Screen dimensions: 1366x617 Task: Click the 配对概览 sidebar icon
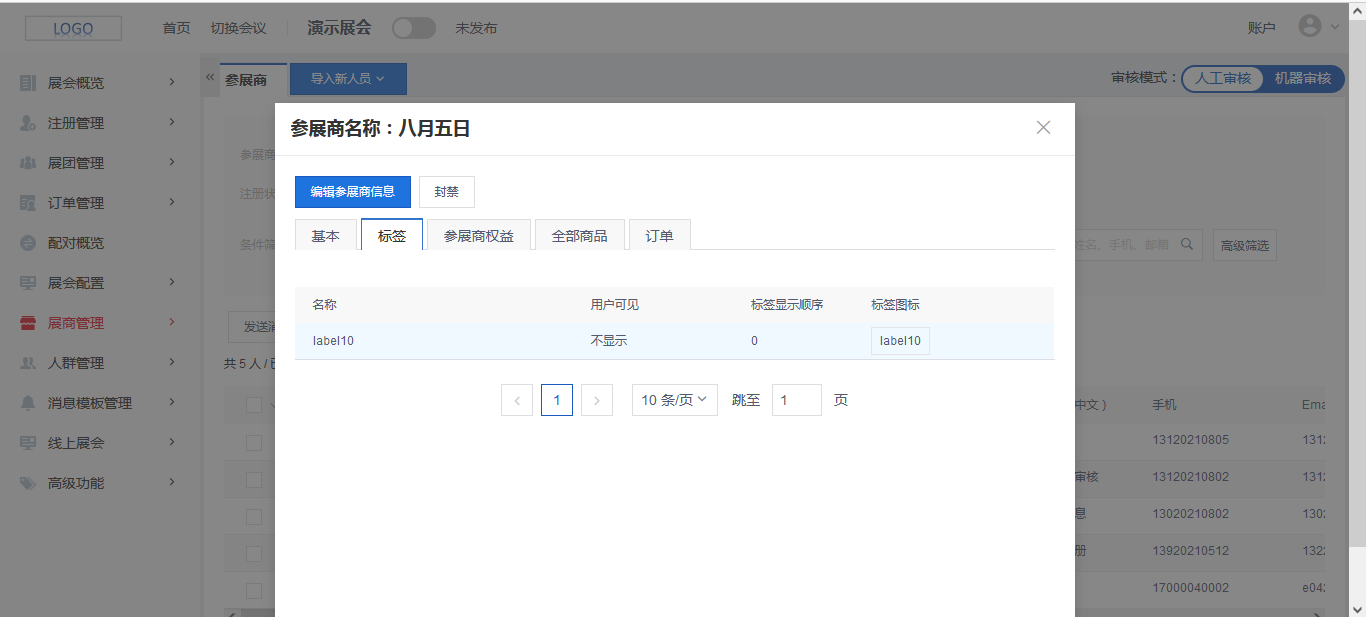pyautogui.click(x=28, y=243)
